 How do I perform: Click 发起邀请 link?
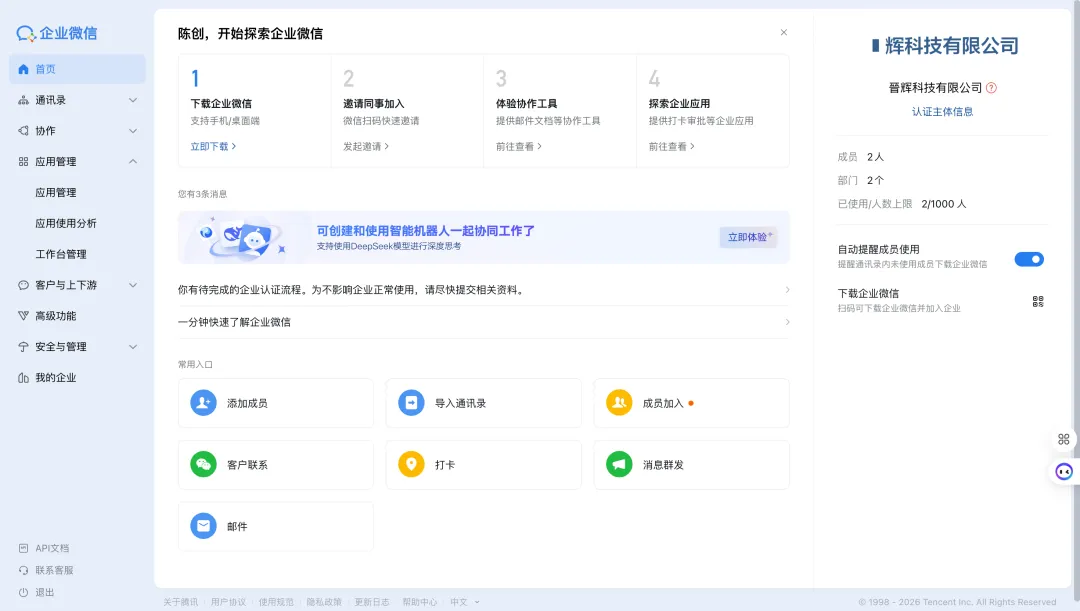(x=366, y=146)
